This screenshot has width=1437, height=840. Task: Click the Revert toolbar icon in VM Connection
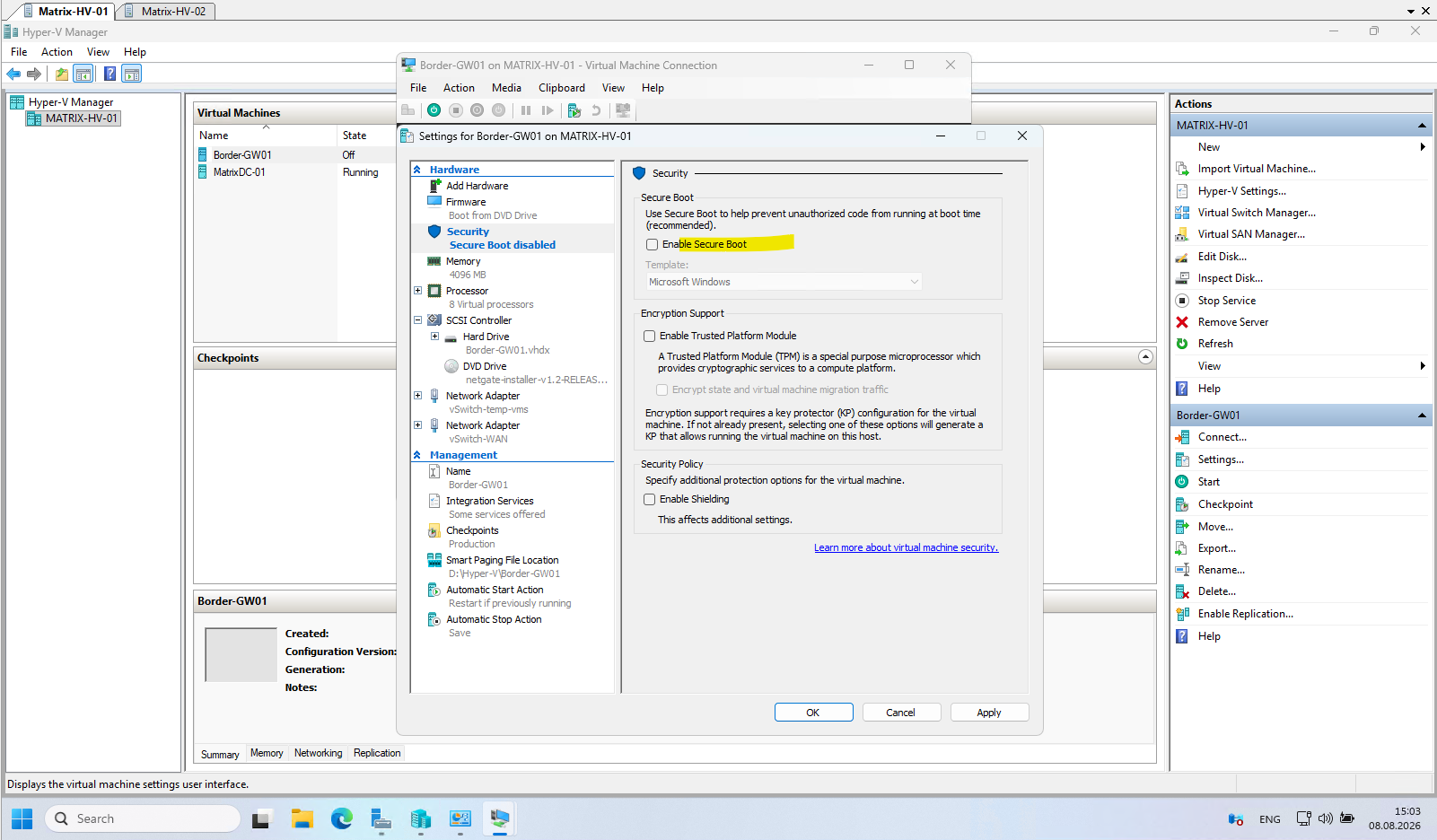coord(596,110)
